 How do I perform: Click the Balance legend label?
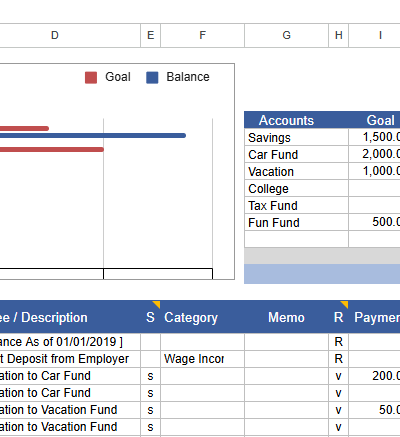point(188,77)
